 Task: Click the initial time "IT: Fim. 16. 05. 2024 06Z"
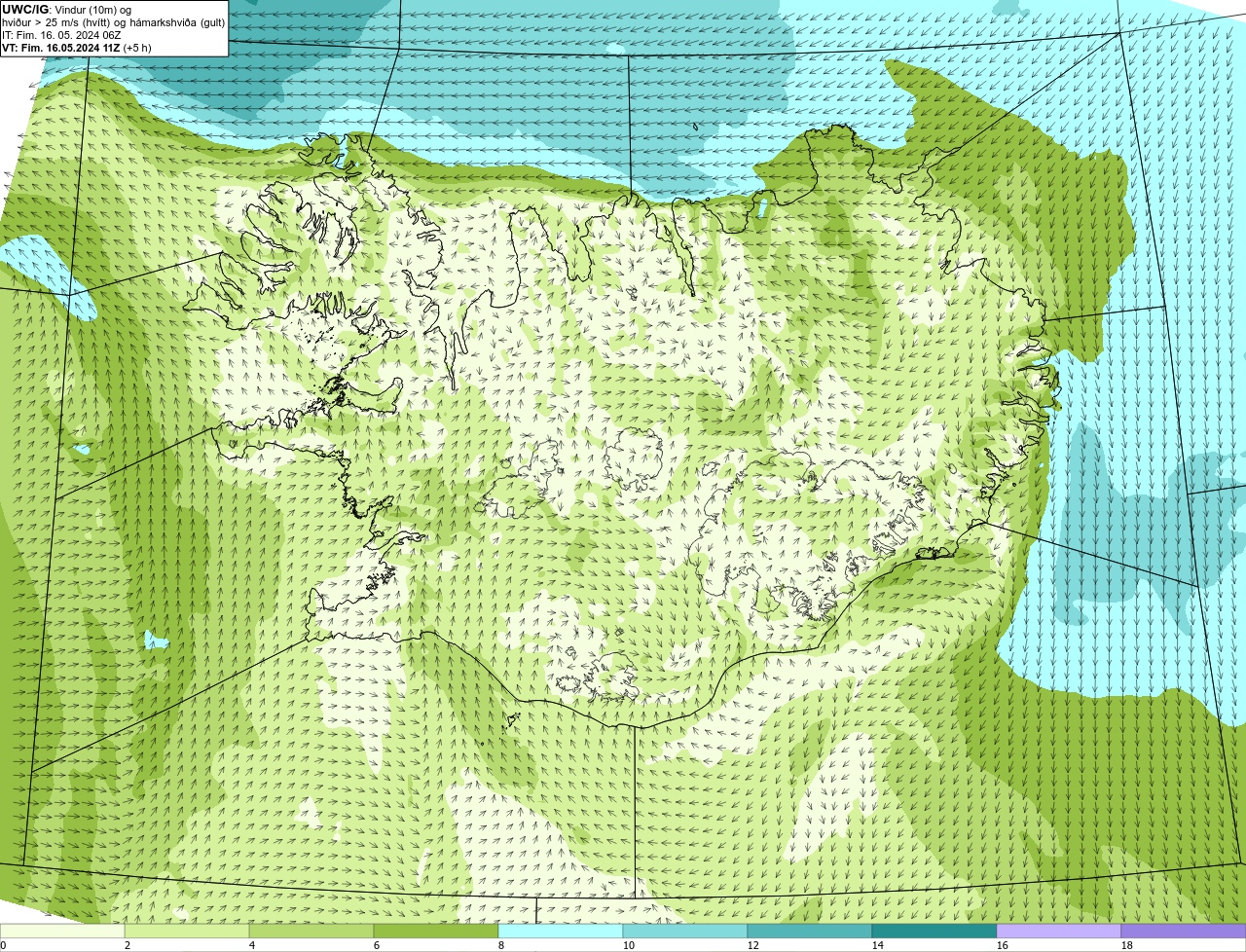pos(61,35)
